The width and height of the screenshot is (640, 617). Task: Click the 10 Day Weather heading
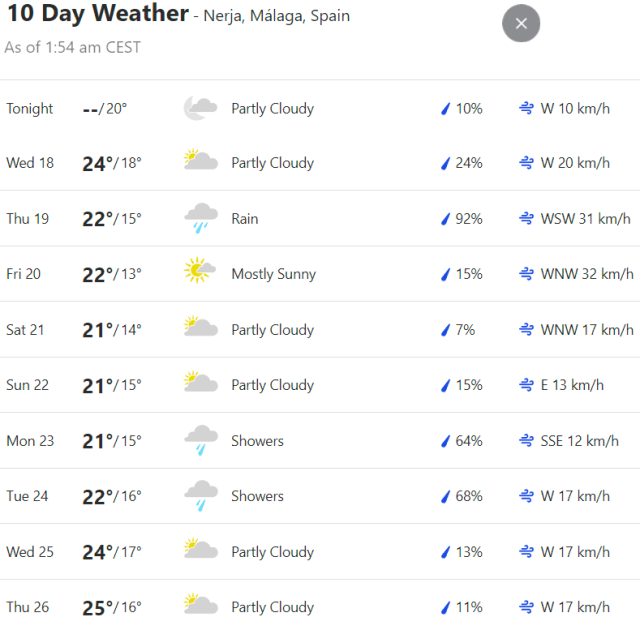coord(97,14)
